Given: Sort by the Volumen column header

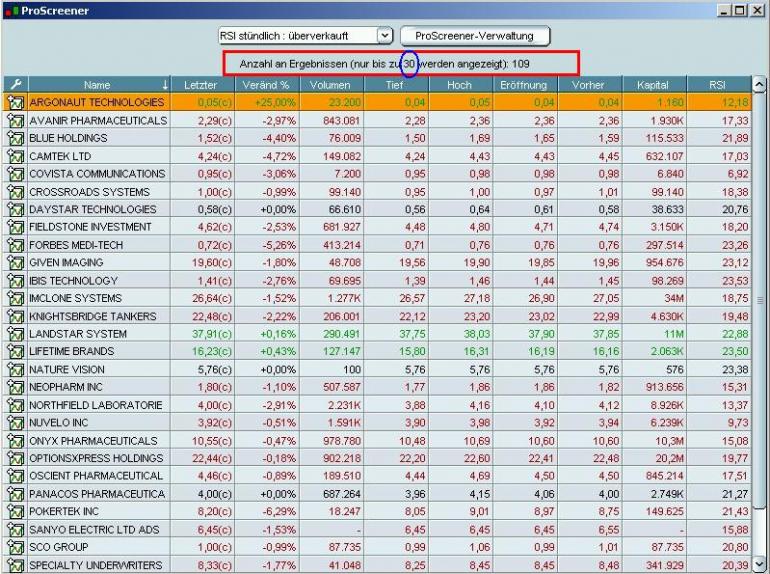Looking at the screenshot, I should (x=330, y=85).
